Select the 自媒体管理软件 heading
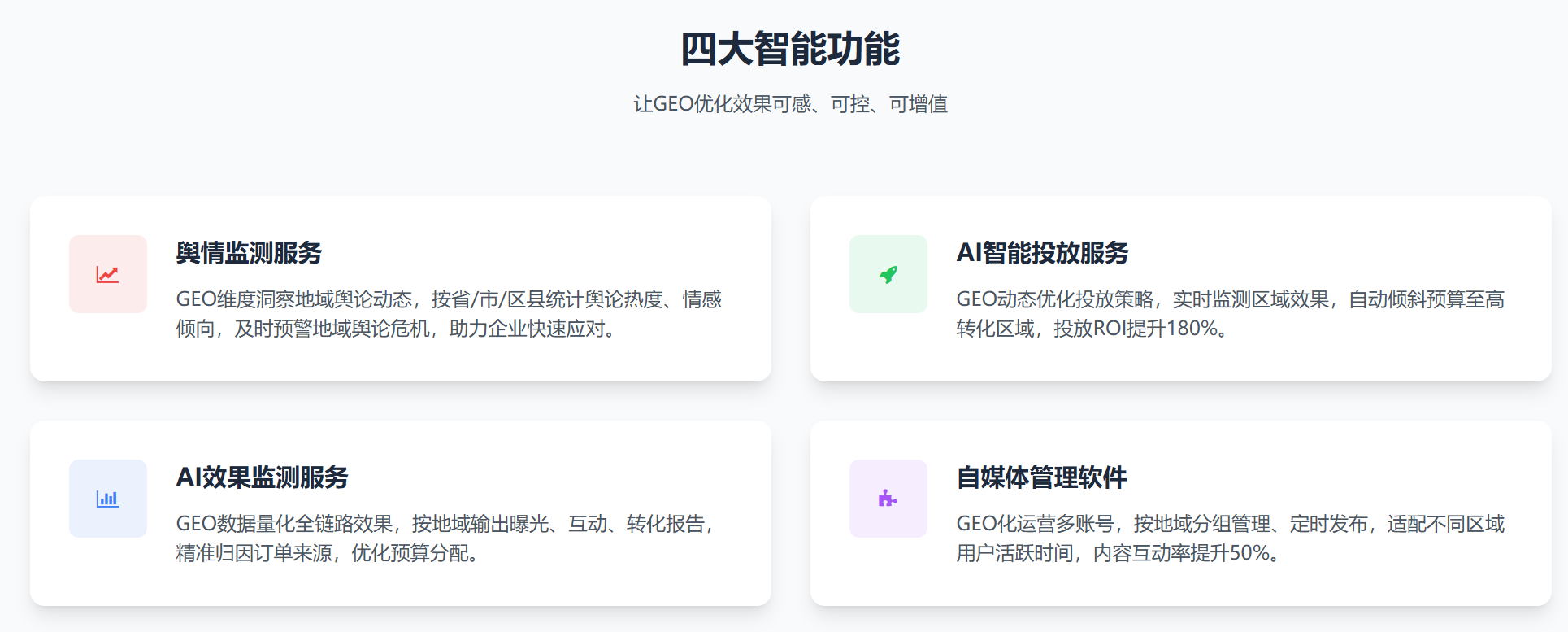Viewport: 1568px width, 632px height. tap(1041, 477)
